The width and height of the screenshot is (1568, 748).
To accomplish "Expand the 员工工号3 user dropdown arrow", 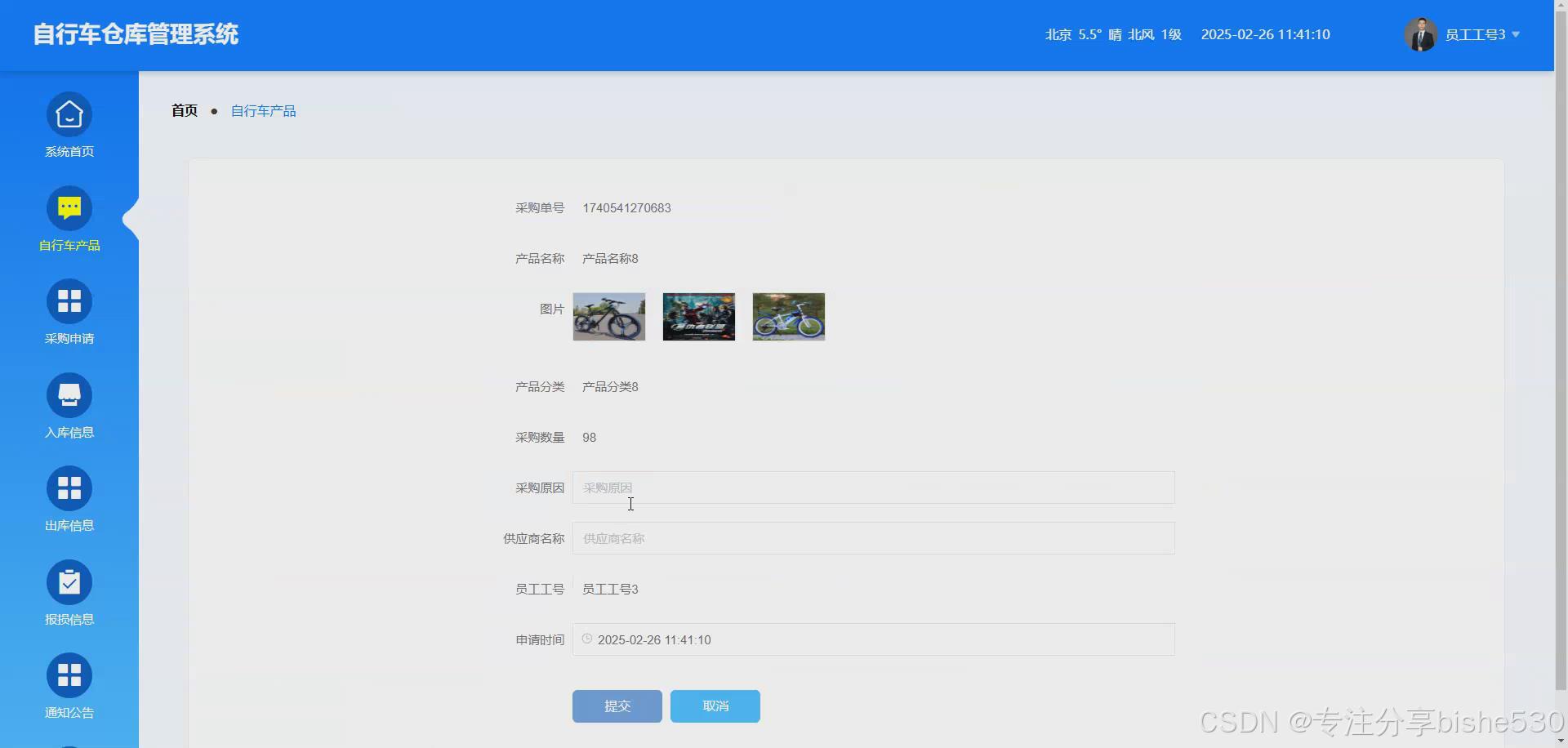I will pos(1516,34).
